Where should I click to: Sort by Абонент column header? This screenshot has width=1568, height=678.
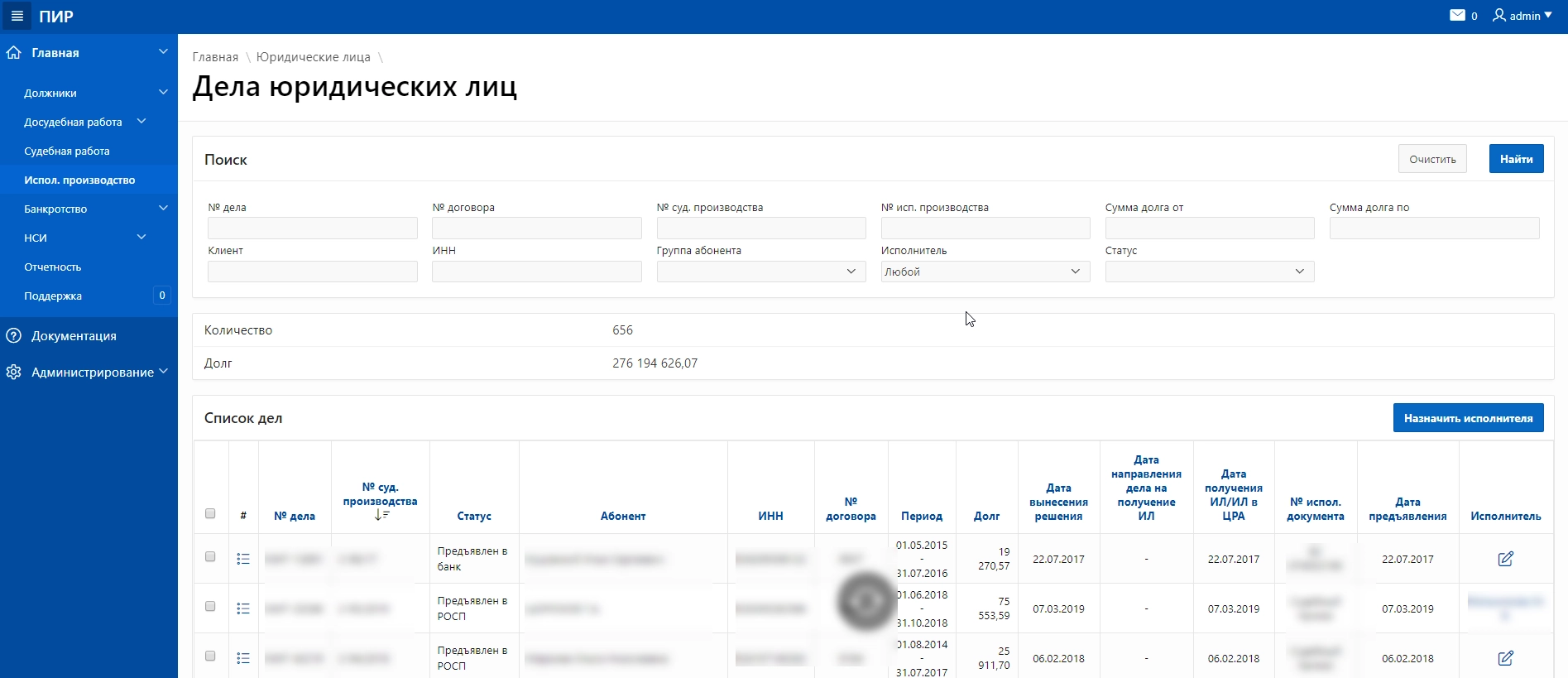tap(623, 516)
